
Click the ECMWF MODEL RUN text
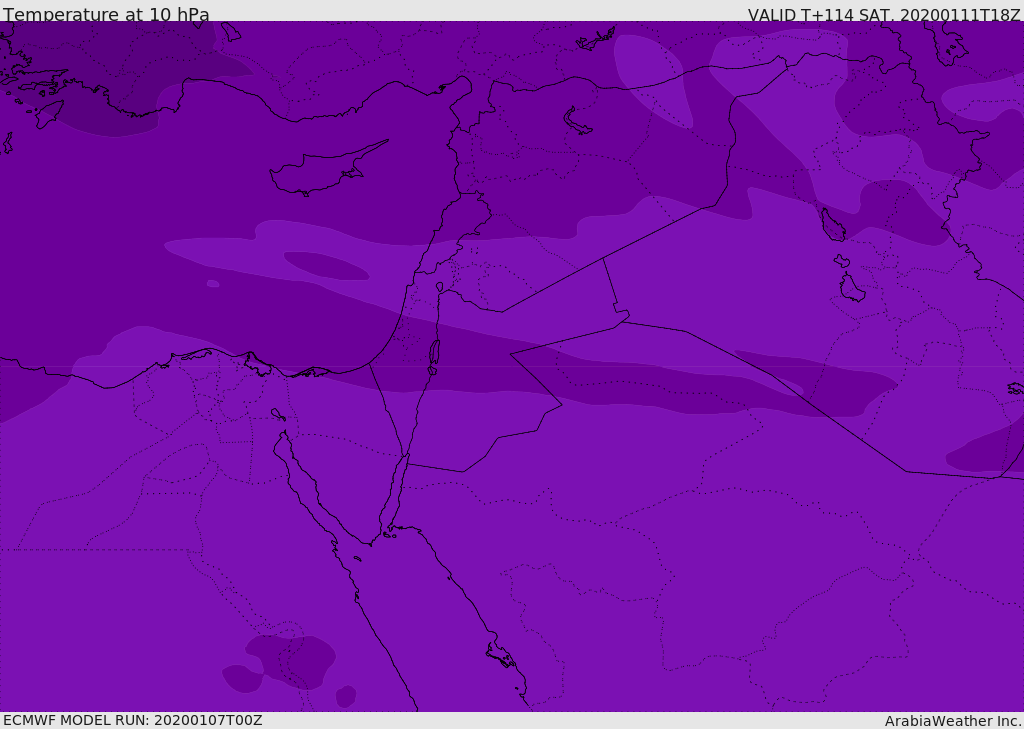click(x=133, y=720)
